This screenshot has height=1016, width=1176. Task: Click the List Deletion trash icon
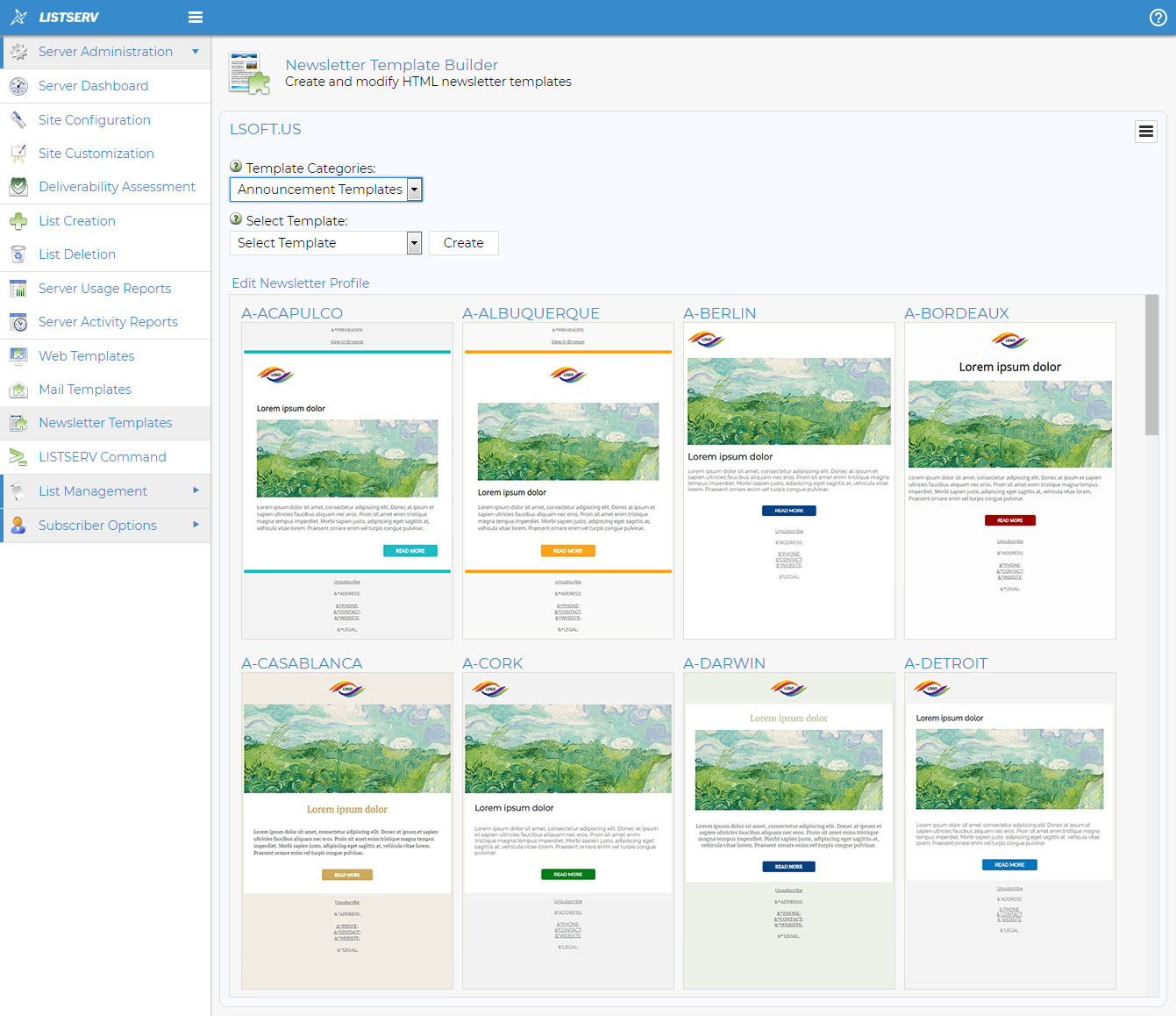[x=18, y=254]
